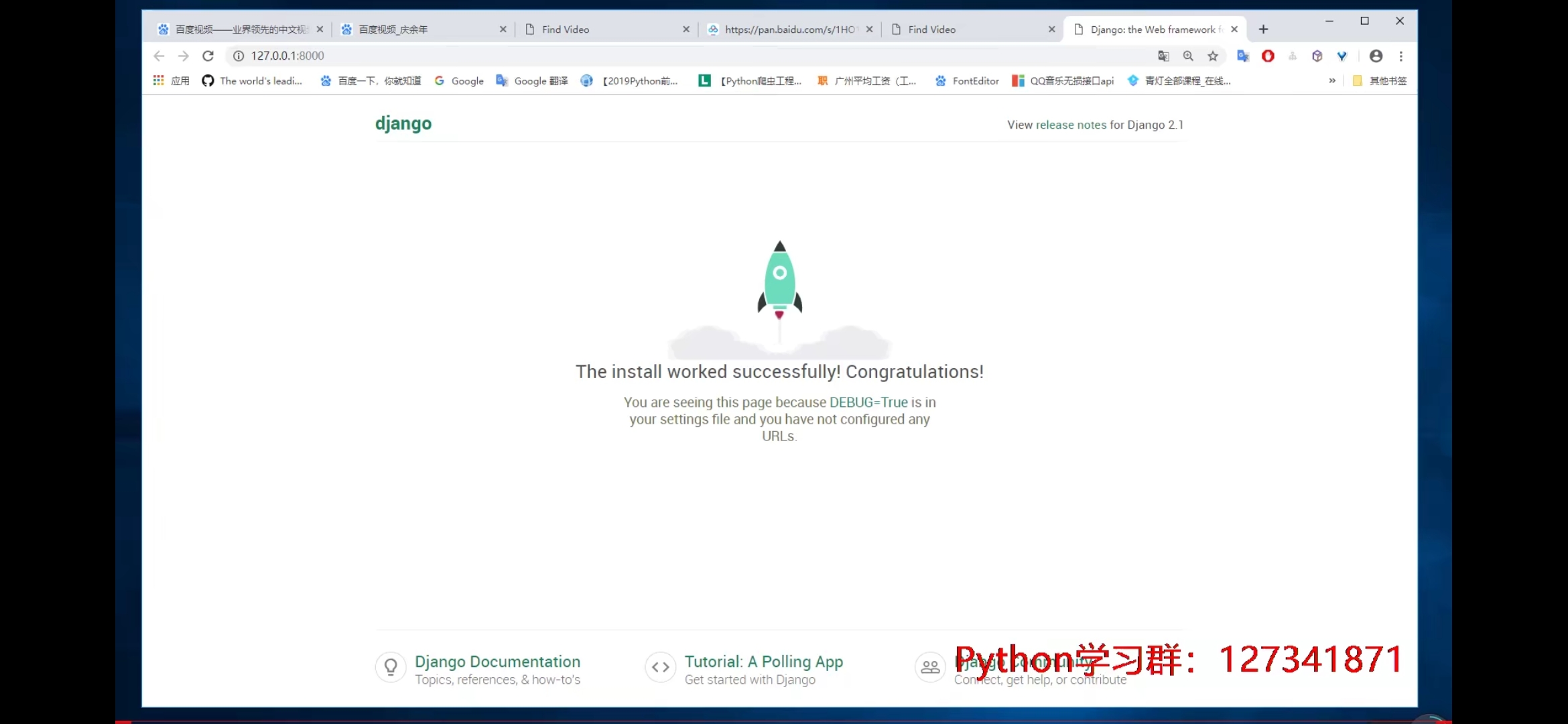Viewport: 1568px width, 724px height.
Task: Open the QQ音乐无损接口api bookmark
Action: point(1063,80)
